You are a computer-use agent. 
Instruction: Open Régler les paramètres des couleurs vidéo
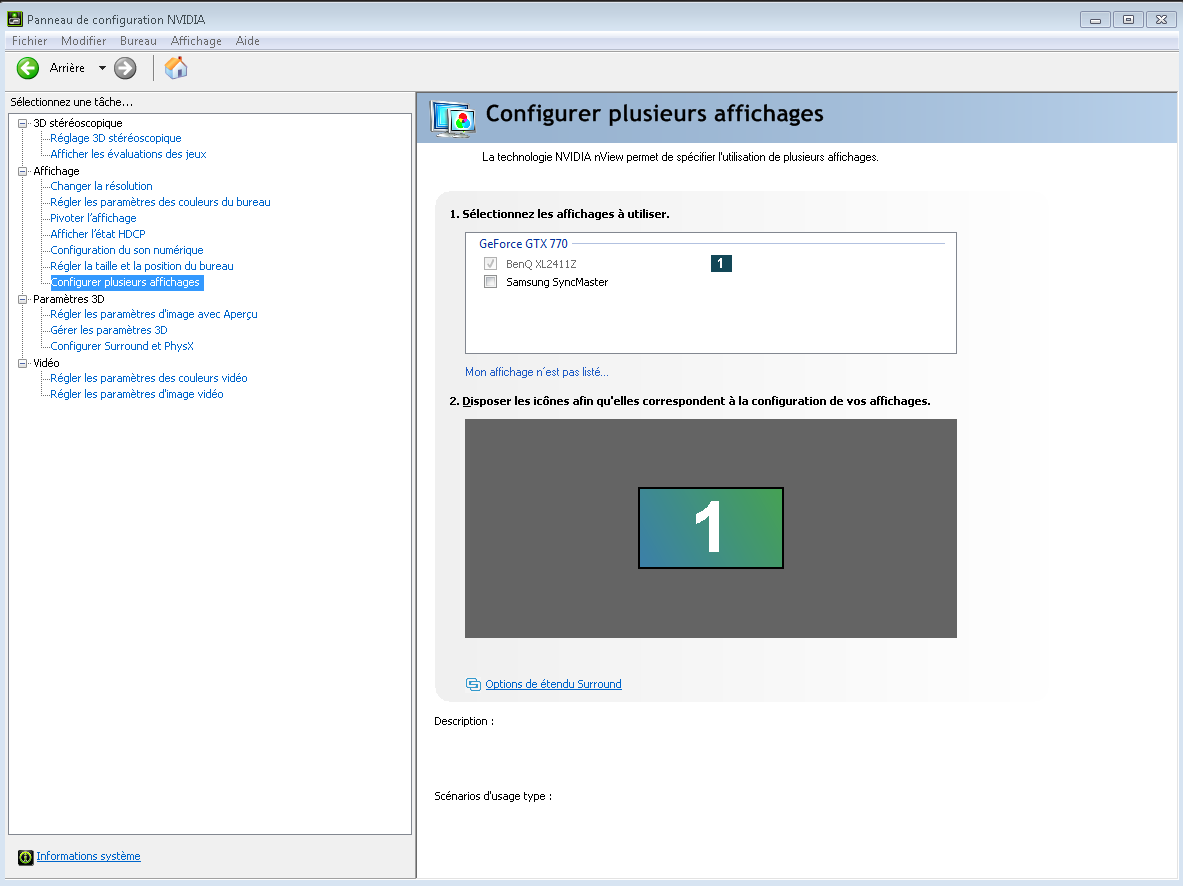tap(149, 378)
